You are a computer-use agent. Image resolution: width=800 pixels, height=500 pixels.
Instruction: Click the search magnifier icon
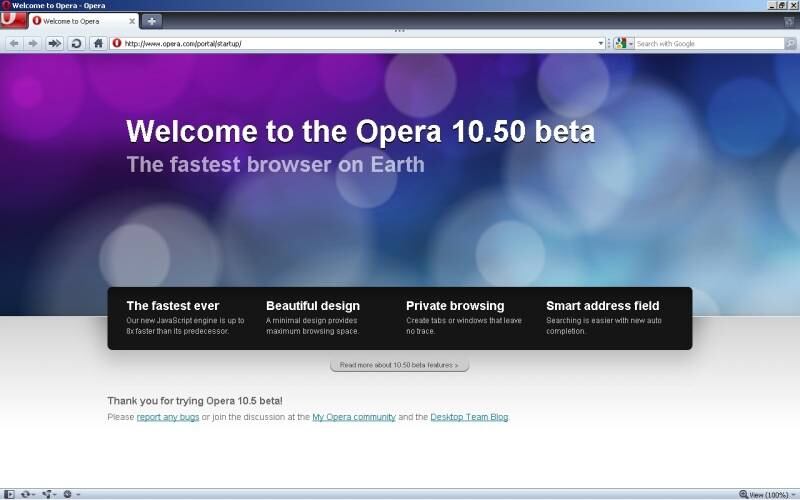point(790,43)
